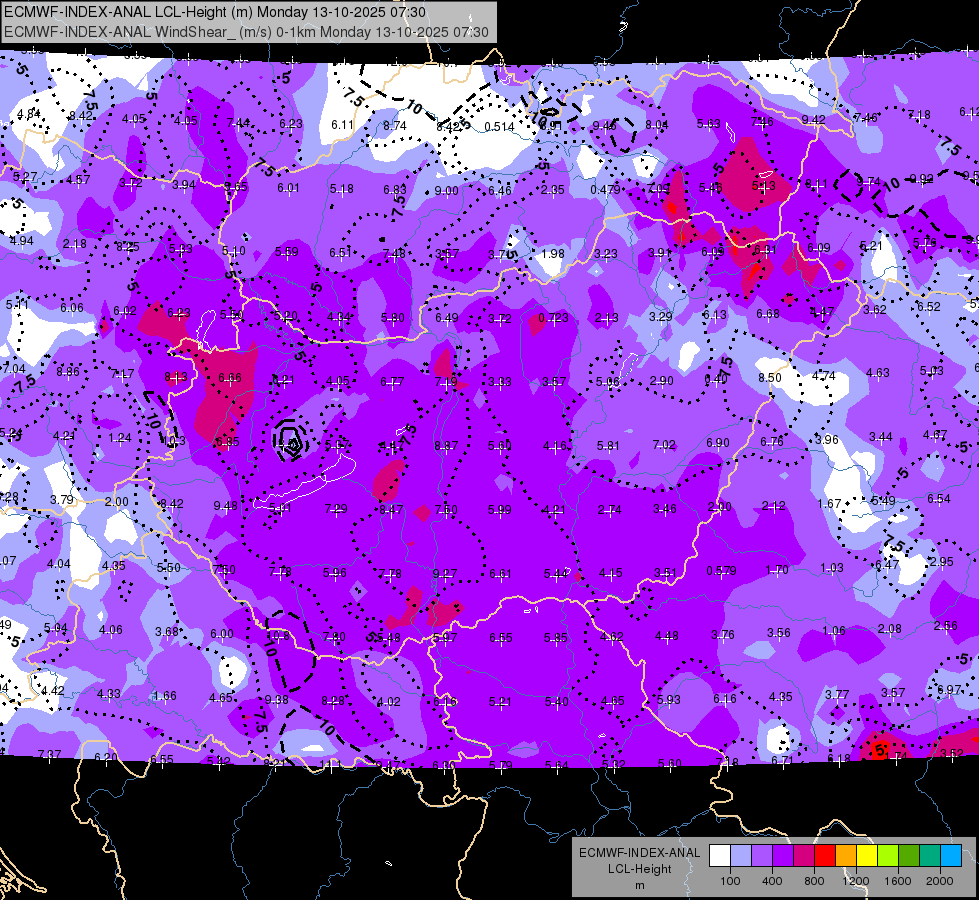This screenshot has width=979, height=900.
Task: Click the legend's LCL-Height caption
Action: 639,869
